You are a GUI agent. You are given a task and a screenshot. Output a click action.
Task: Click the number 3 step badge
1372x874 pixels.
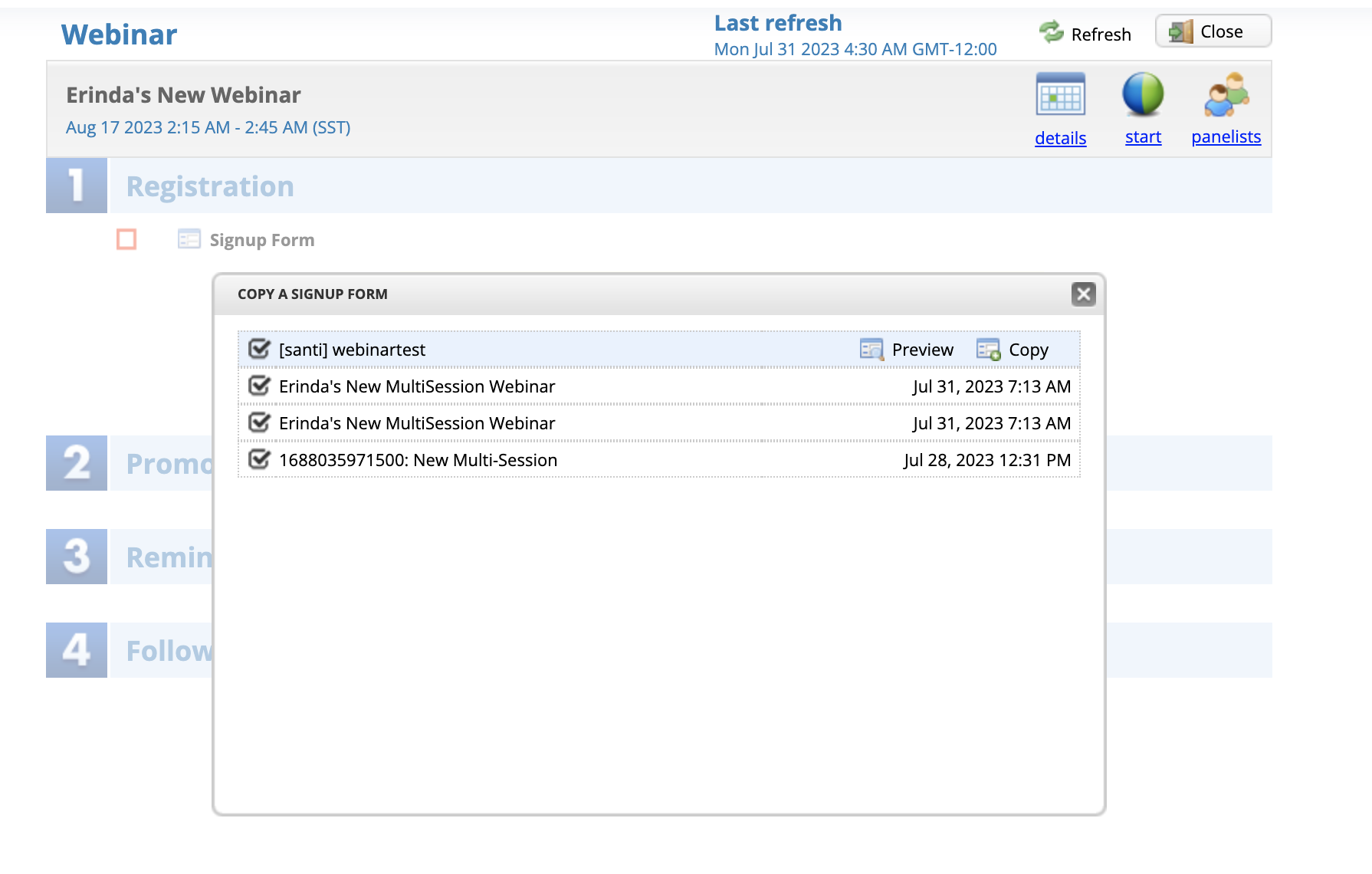(77, 557)
